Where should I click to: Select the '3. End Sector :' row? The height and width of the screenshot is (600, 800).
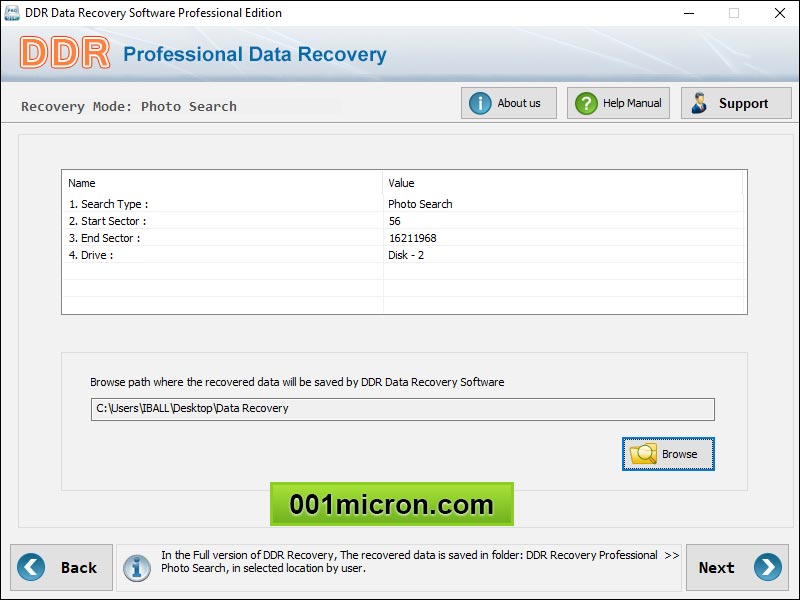pyautogui.click(x=403, y=238)
